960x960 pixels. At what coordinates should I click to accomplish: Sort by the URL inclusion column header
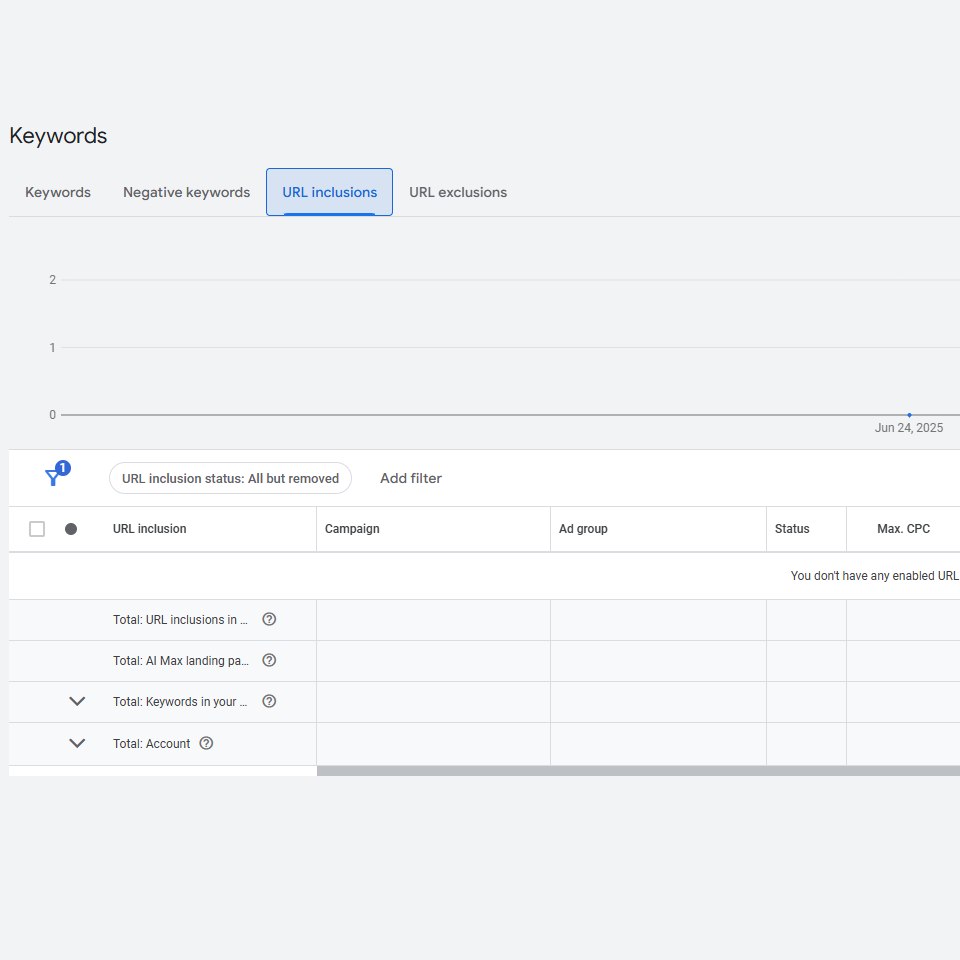[x=149, y=529]
